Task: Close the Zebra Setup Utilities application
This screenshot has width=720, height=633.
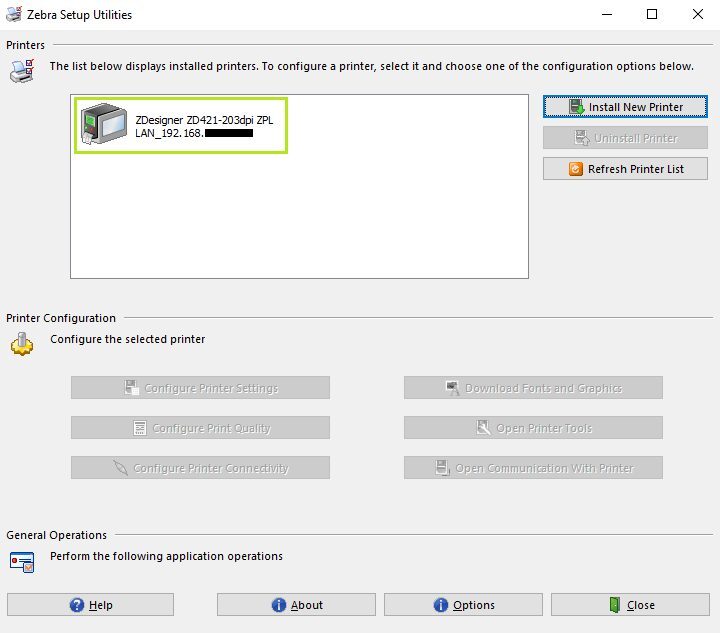Action: click(630, 605)
